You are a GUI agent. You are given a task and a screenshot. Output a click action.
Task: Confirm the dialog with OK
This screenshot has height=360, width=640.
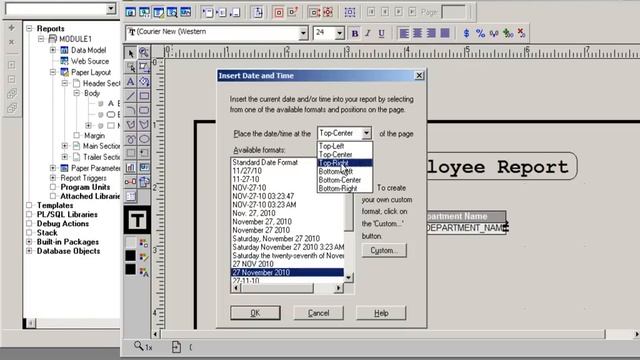(255, 313)
